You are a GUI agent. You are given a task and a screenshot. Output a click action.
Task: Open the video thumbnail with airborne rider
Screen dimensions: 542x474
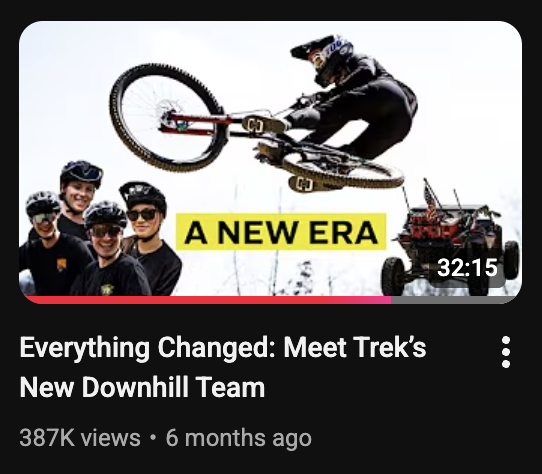270,162
